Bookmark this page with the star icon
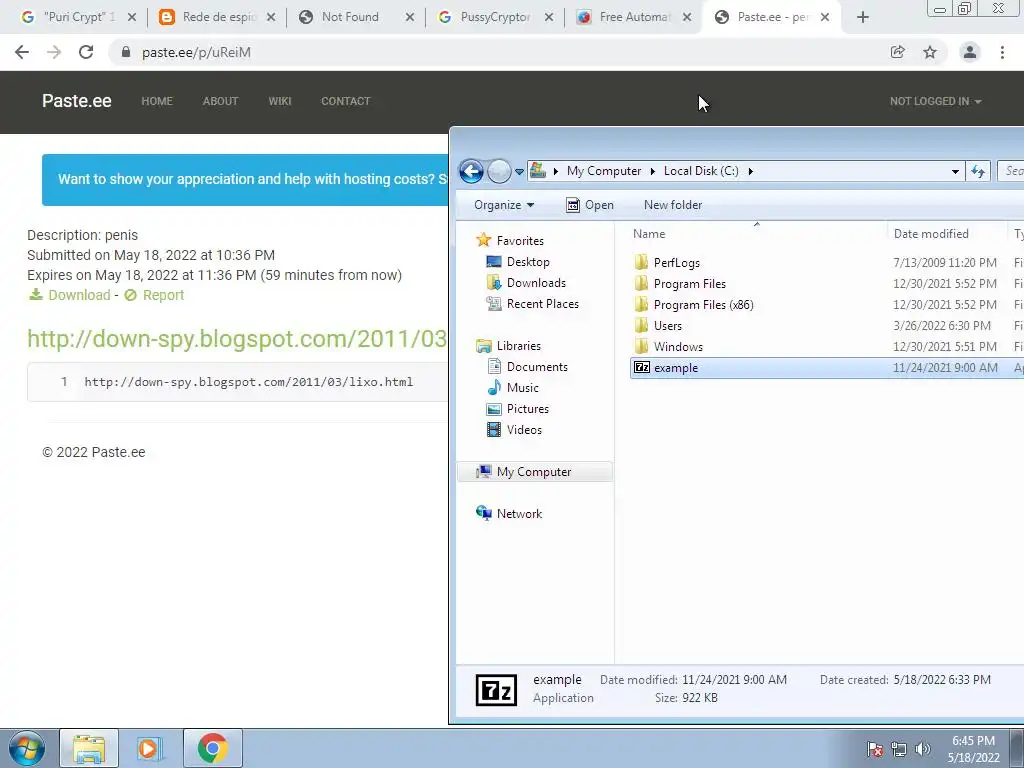The width and height of the screenshot is (1024, 768). pos(930,52)
